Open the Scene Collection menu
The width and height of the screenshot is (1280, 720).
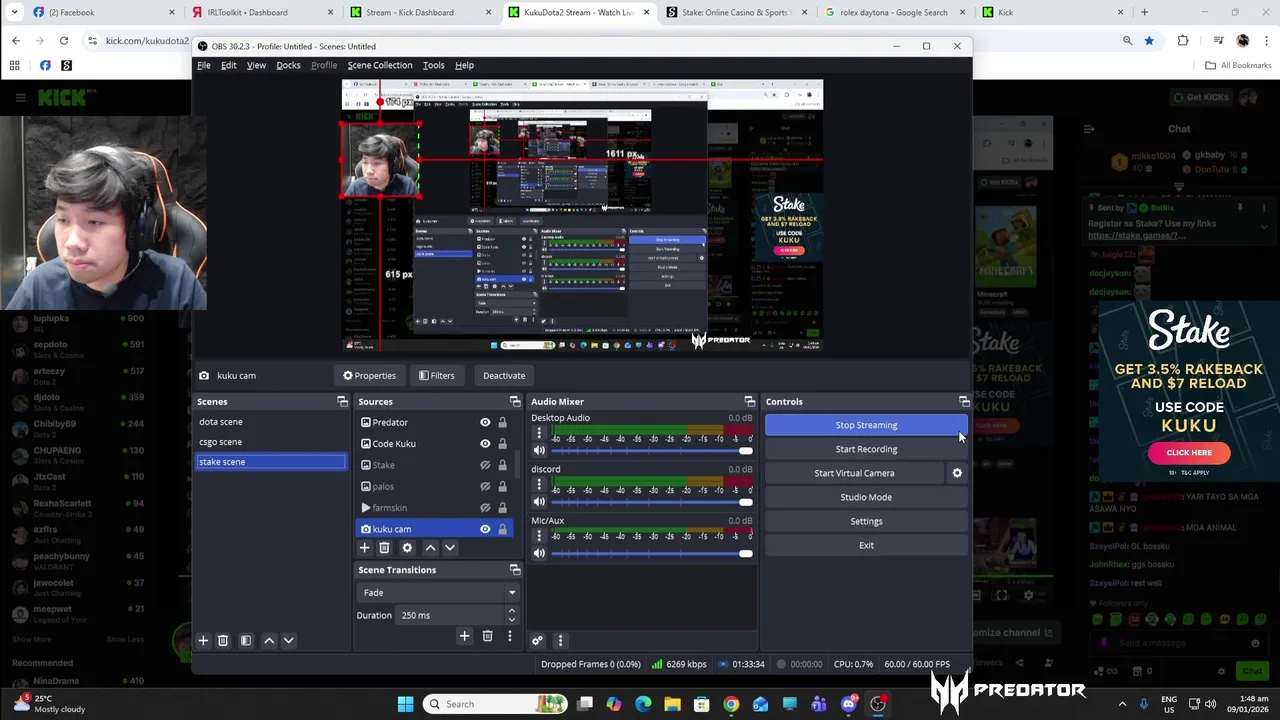tap(380, 65)
